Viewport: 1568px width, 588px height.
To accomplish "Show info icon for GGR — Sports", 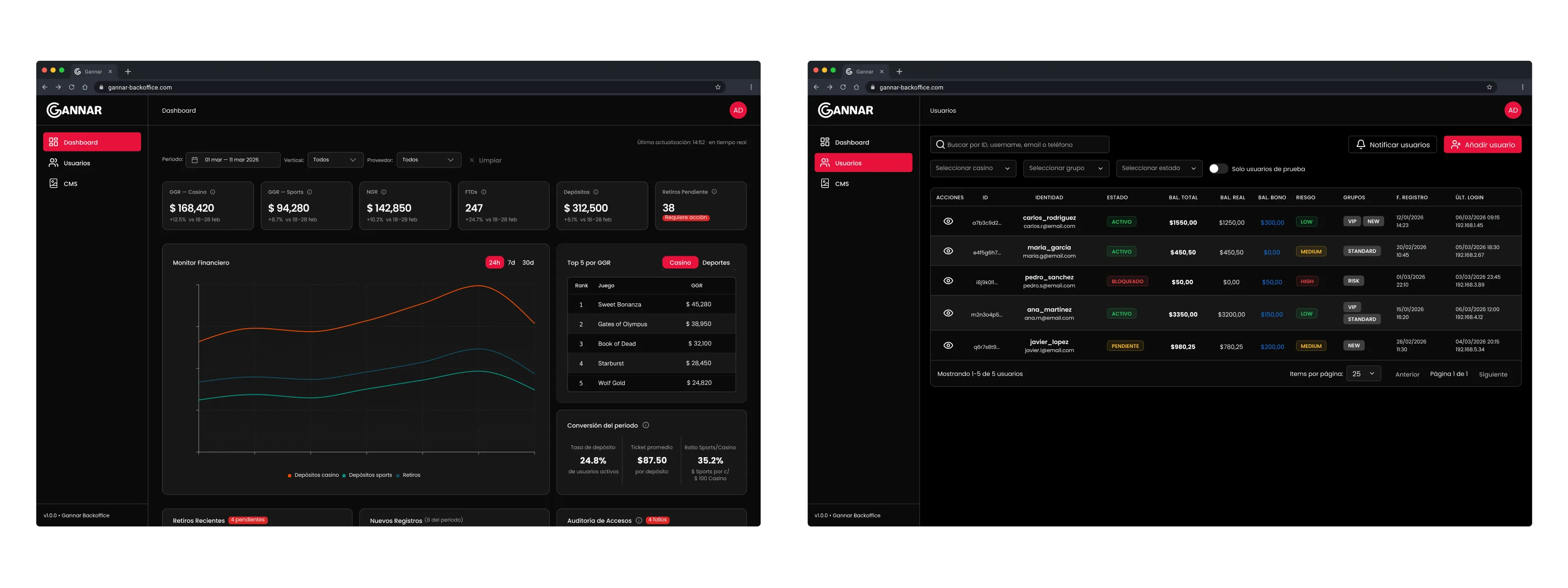I will [x=309, y=192].
